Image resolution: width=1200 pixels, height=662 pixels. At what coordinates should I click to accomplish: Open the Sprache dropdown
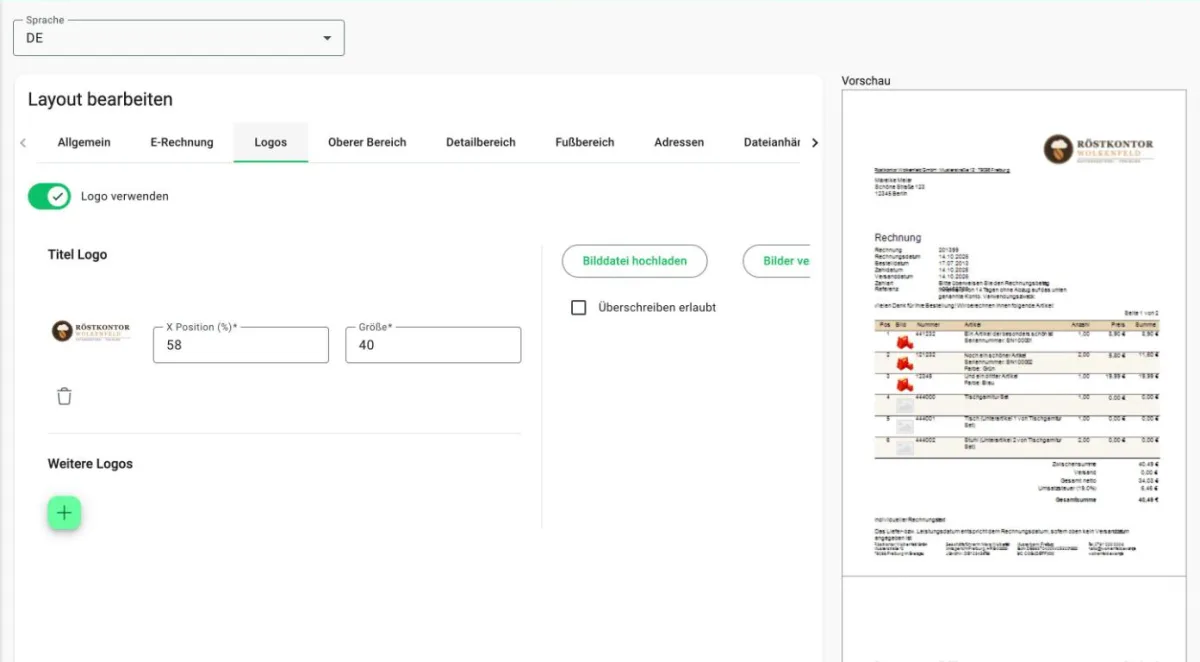pyautogui.click(x=178, y=38)
